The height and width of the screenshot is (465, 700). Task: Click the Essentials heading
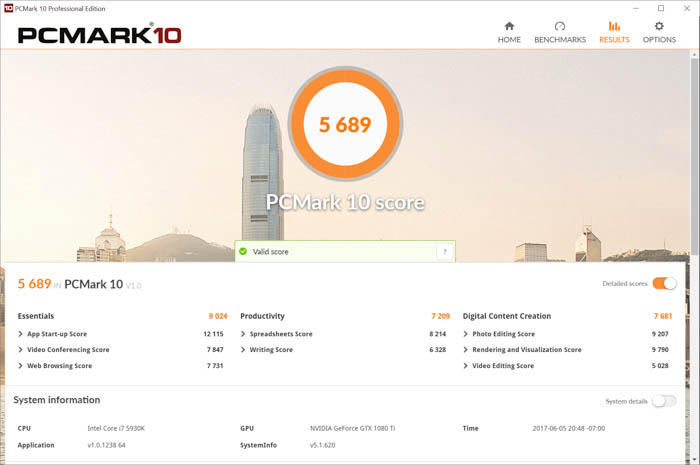36,316
